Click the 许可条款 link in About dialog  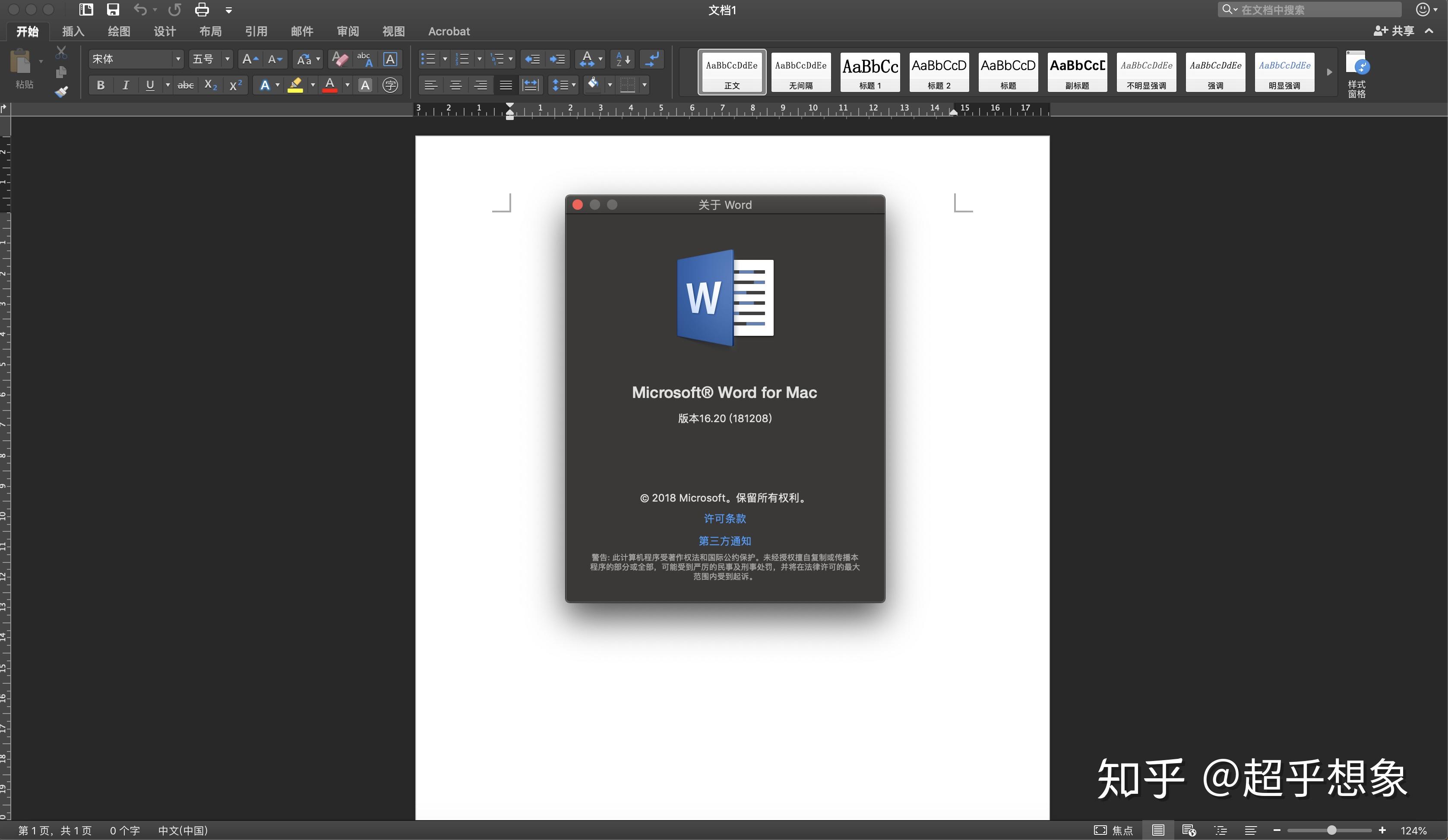[724, 518]
